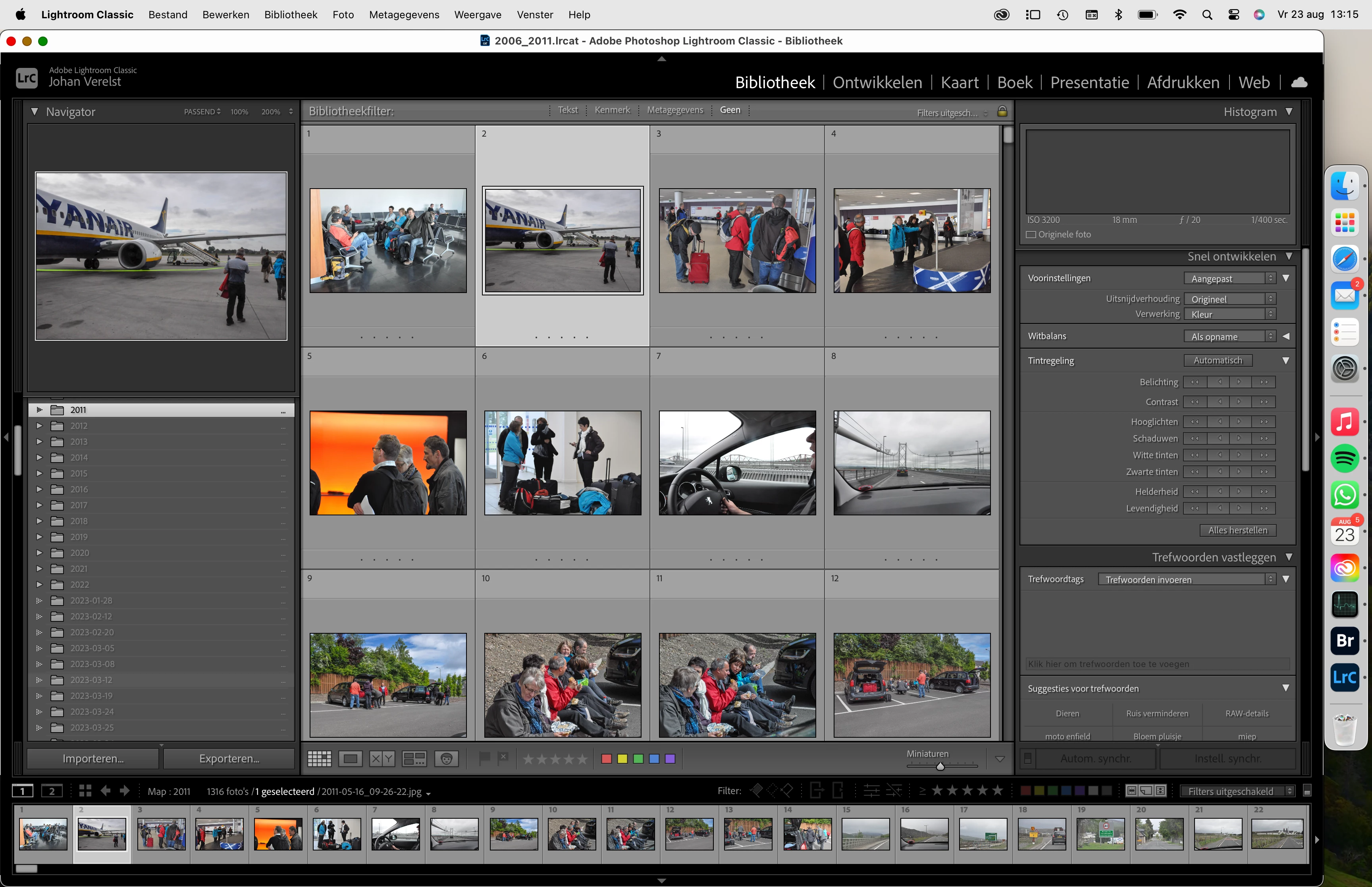Screen dimensions: 1372x887
Task: Toggle the library filter lock icon
Action: coord(1002,111)
